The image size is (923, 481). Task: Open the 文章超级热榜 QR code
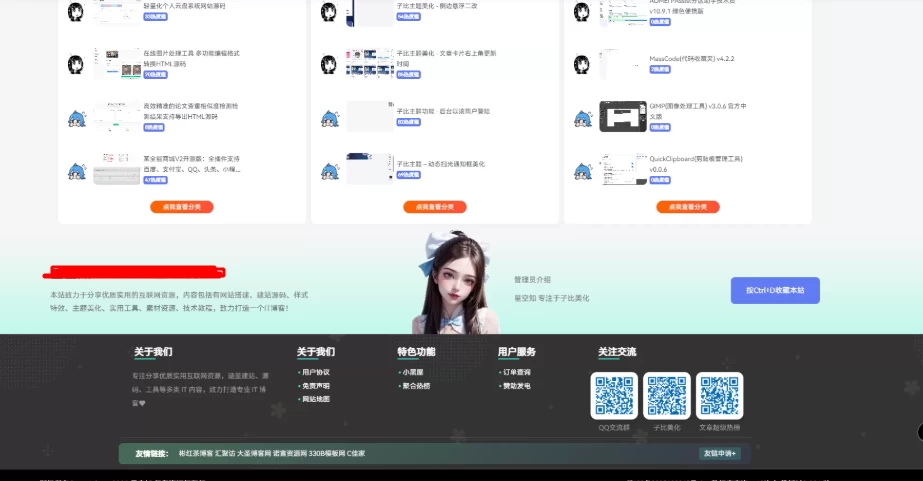(x=719, y=396)
